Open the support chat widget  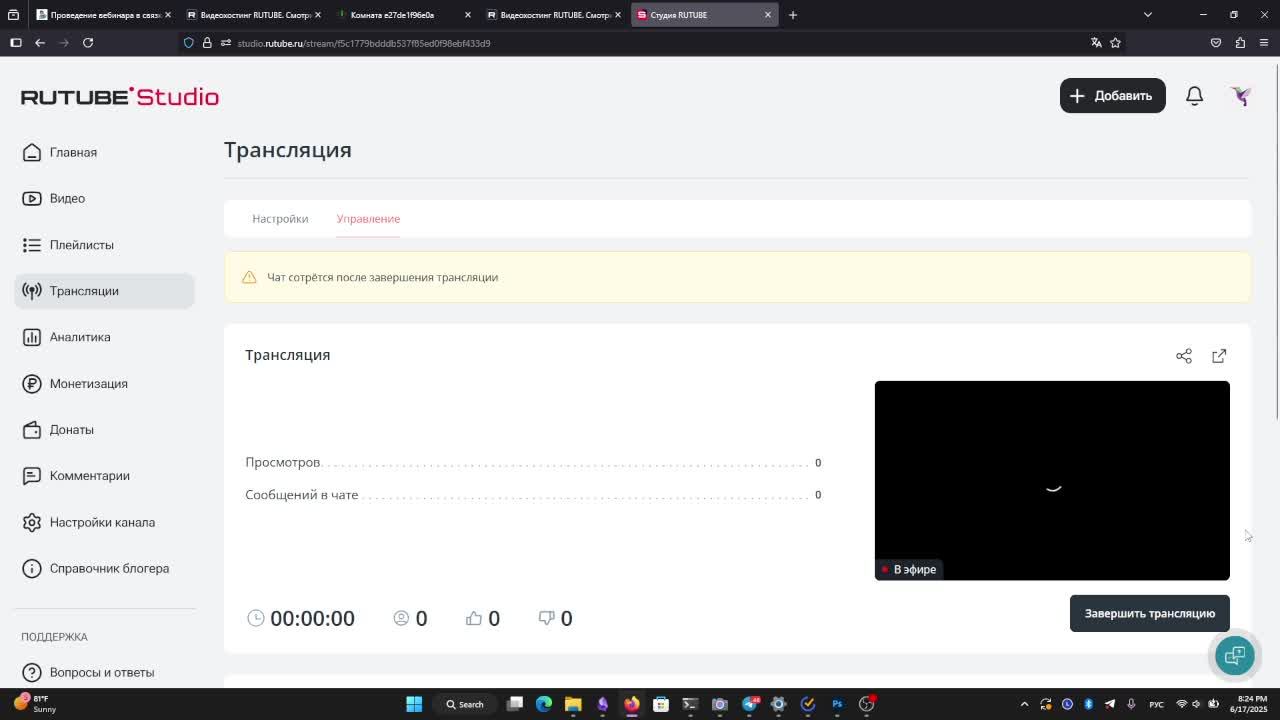pyautogui.click(x=1234, y=655)
